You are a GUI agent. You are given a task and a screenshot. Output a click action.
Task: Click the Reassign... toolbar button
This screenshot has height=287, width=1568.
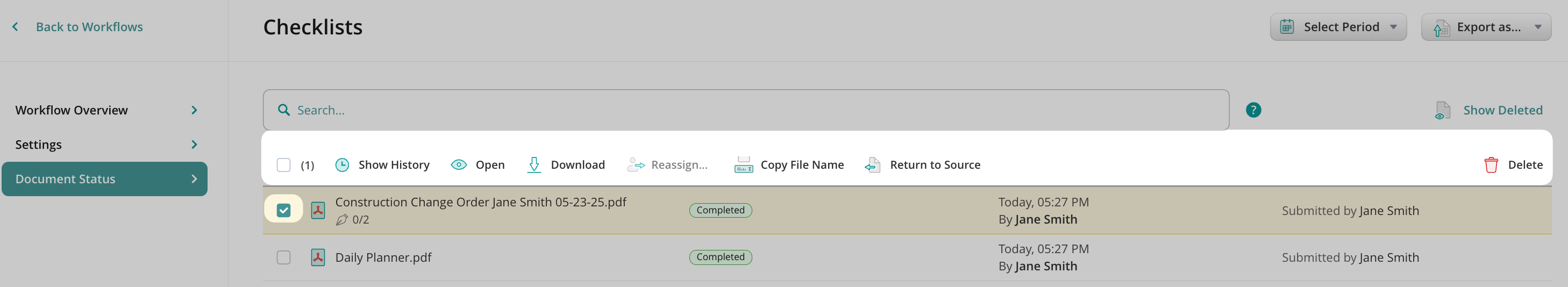coord(668,165)
